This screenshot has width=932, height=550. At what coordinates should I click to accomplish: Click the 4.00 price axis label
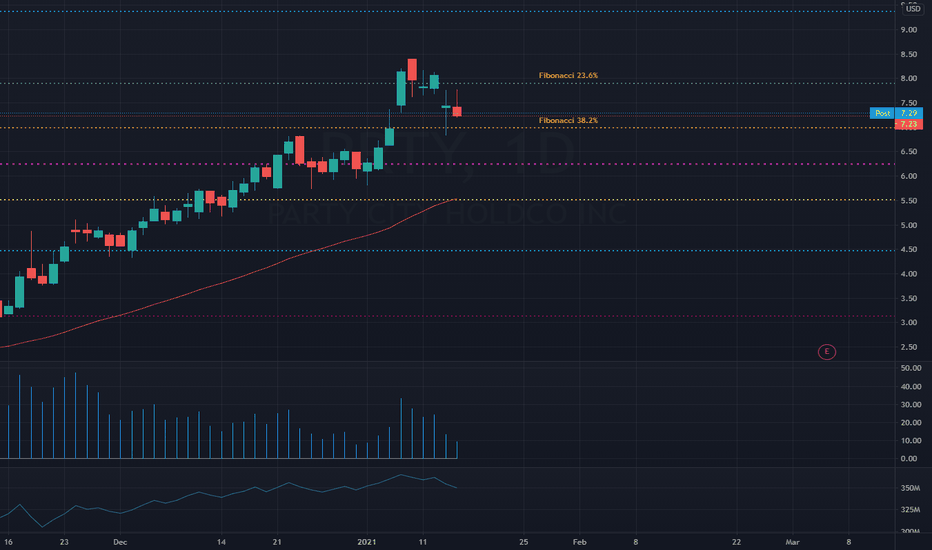click(x=908, y=274)
